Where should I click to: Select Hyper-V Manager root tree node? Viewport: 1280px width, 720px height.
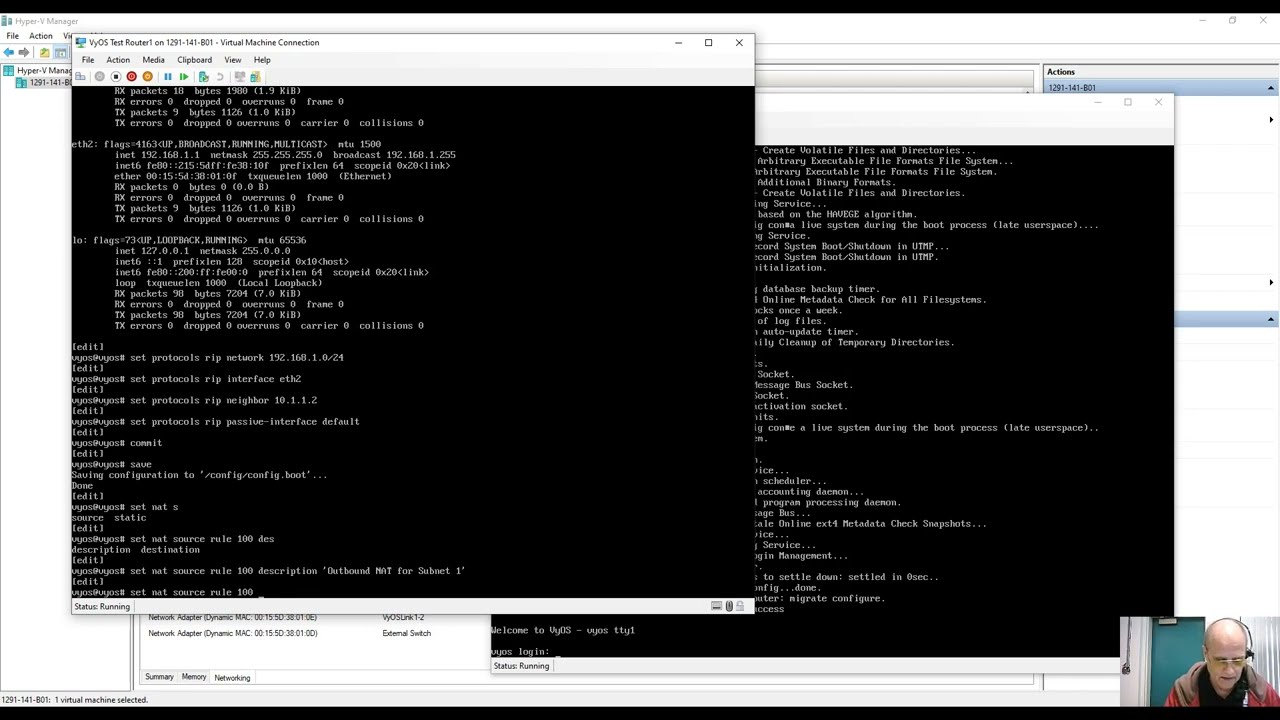(x=37, y=71)
